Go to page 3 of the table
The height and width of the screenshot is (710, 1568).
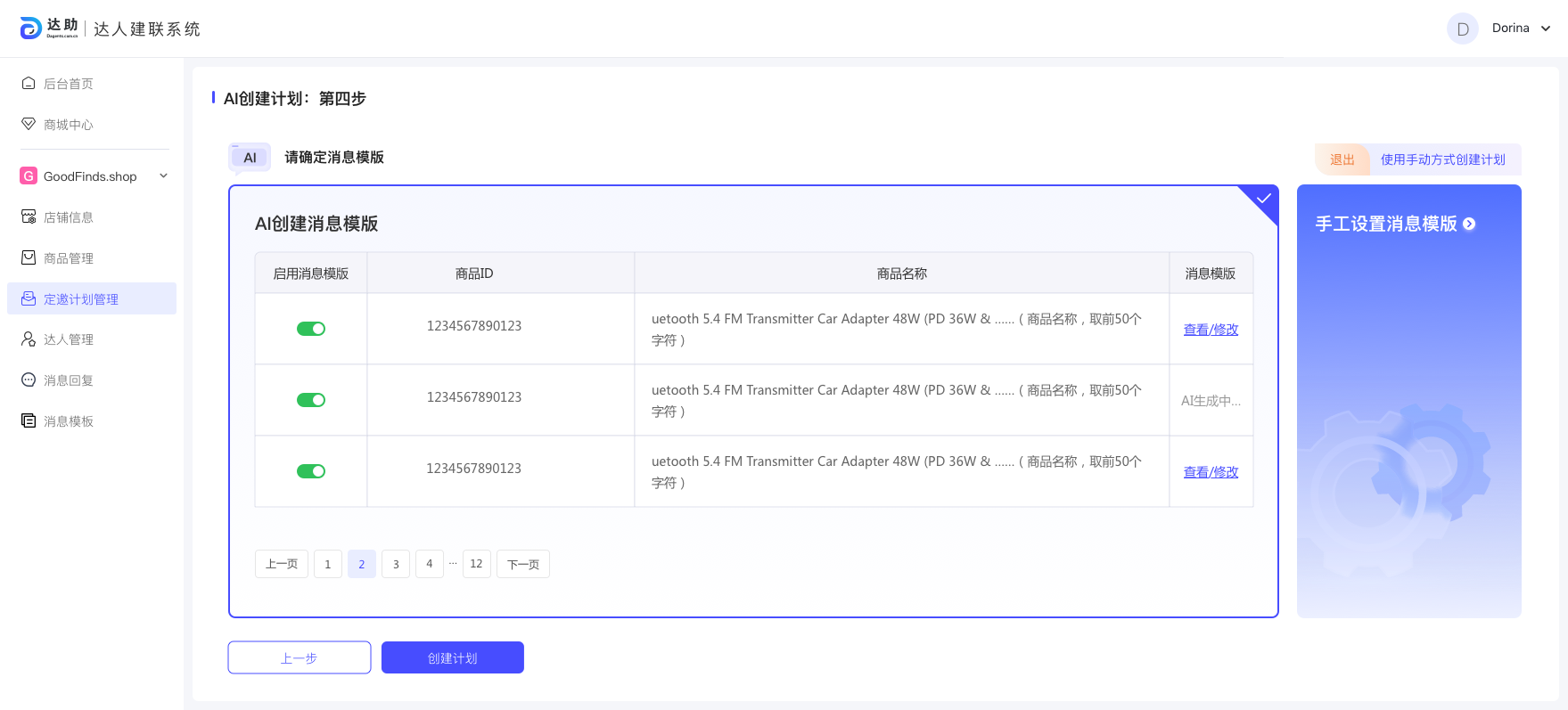[396, 564]
